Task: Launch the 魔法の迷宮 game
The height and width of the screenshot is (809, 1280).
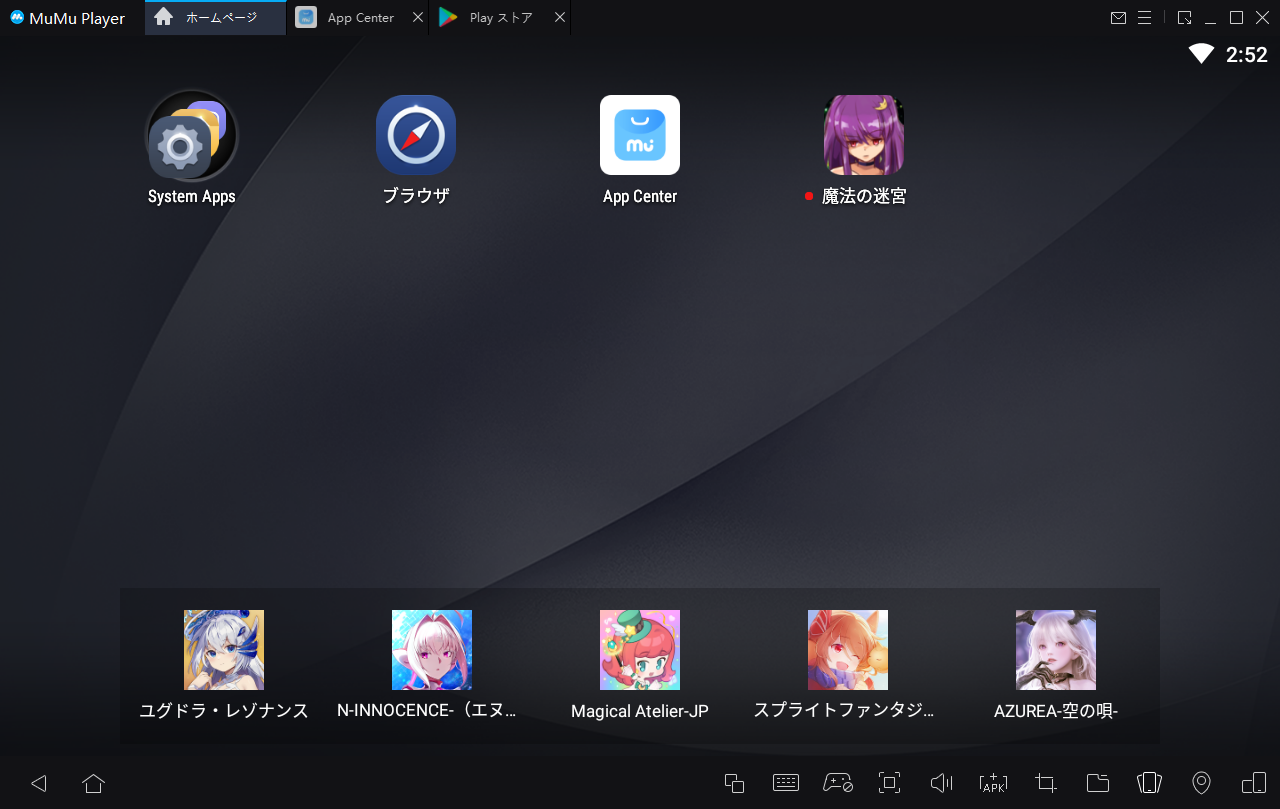Action: coord(864,135)
